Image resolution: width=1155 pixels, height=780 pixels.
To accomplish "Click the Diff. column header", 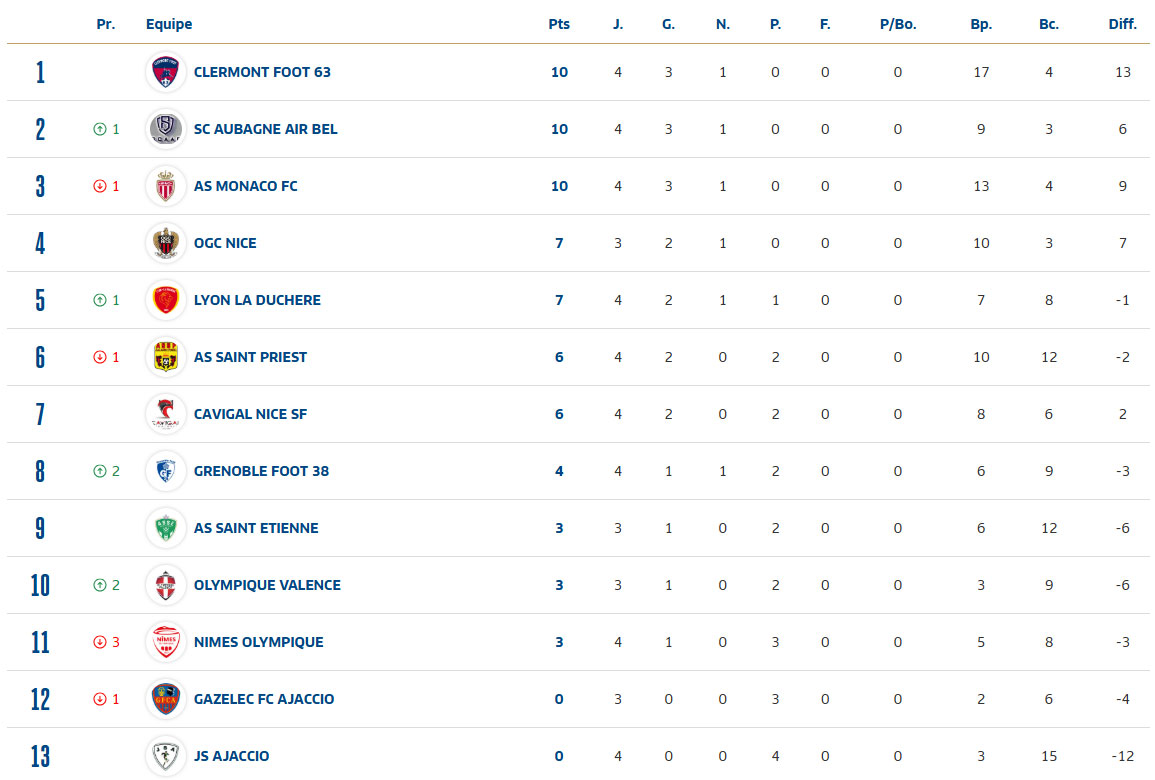I will click(x=1122, y=24).
